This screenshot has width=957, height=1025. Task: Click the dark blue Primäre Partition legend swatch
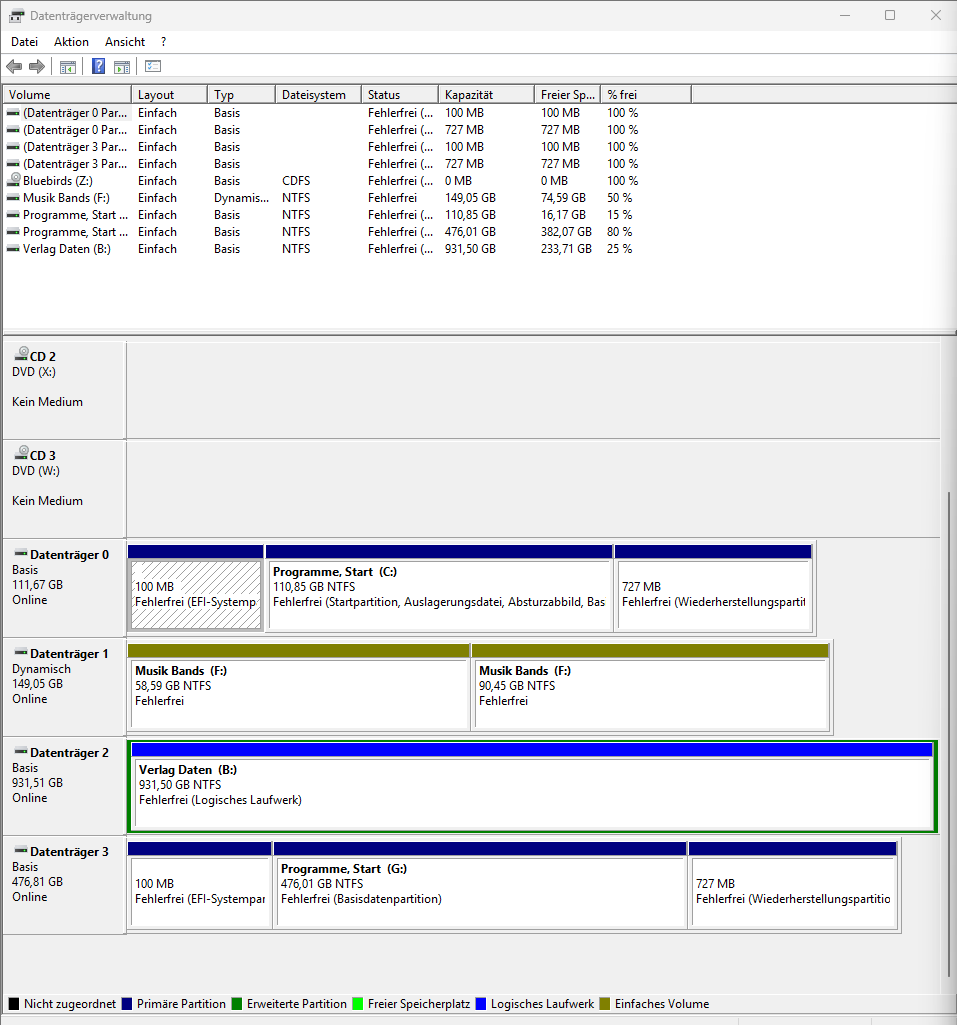point(127,1003)
